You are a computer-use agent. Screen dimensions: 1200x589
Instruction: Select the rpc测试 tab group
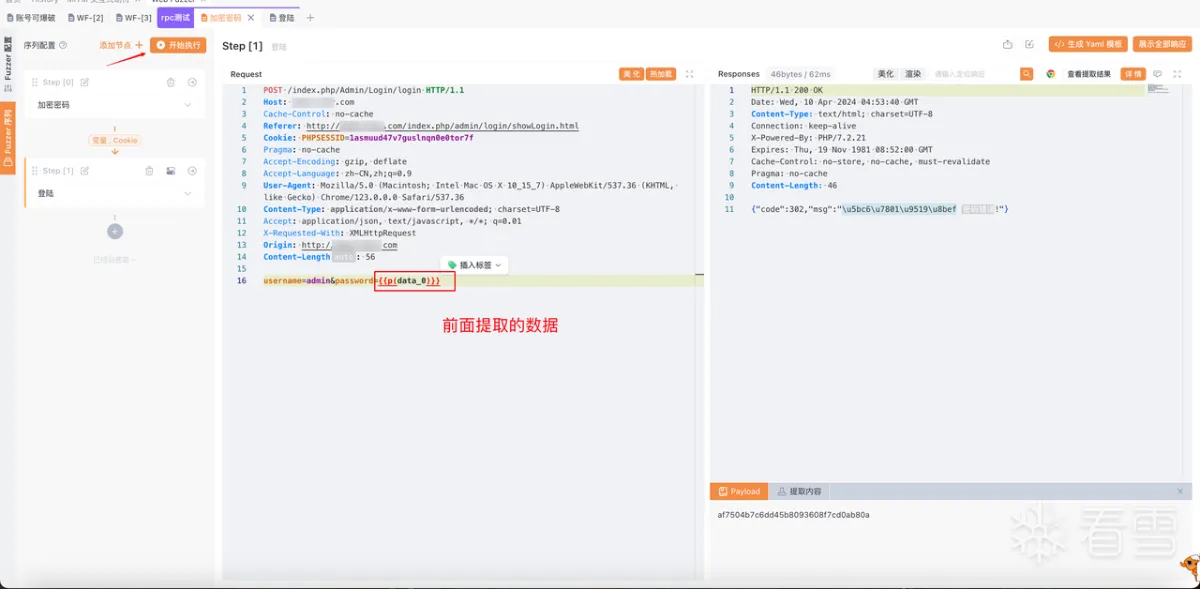pos(176,18)
